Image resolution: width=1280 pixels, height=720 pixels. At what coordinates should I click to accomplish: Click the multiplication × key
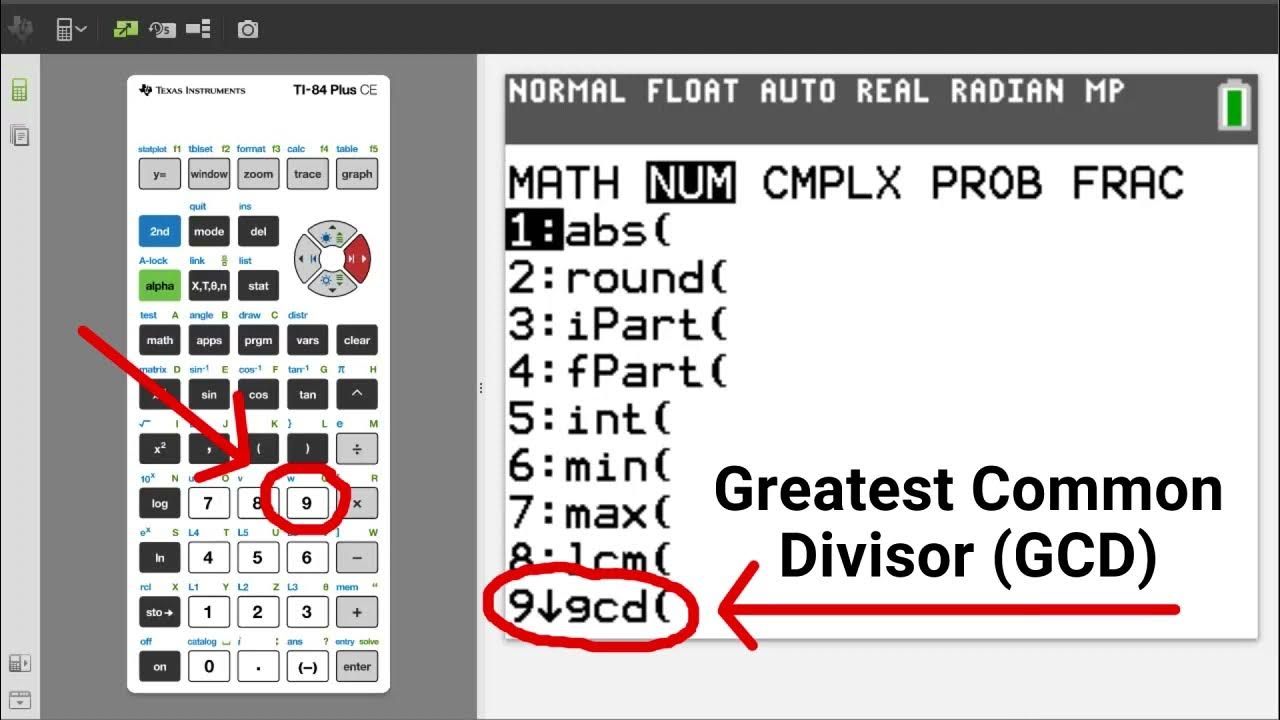[x=357, y=503]
